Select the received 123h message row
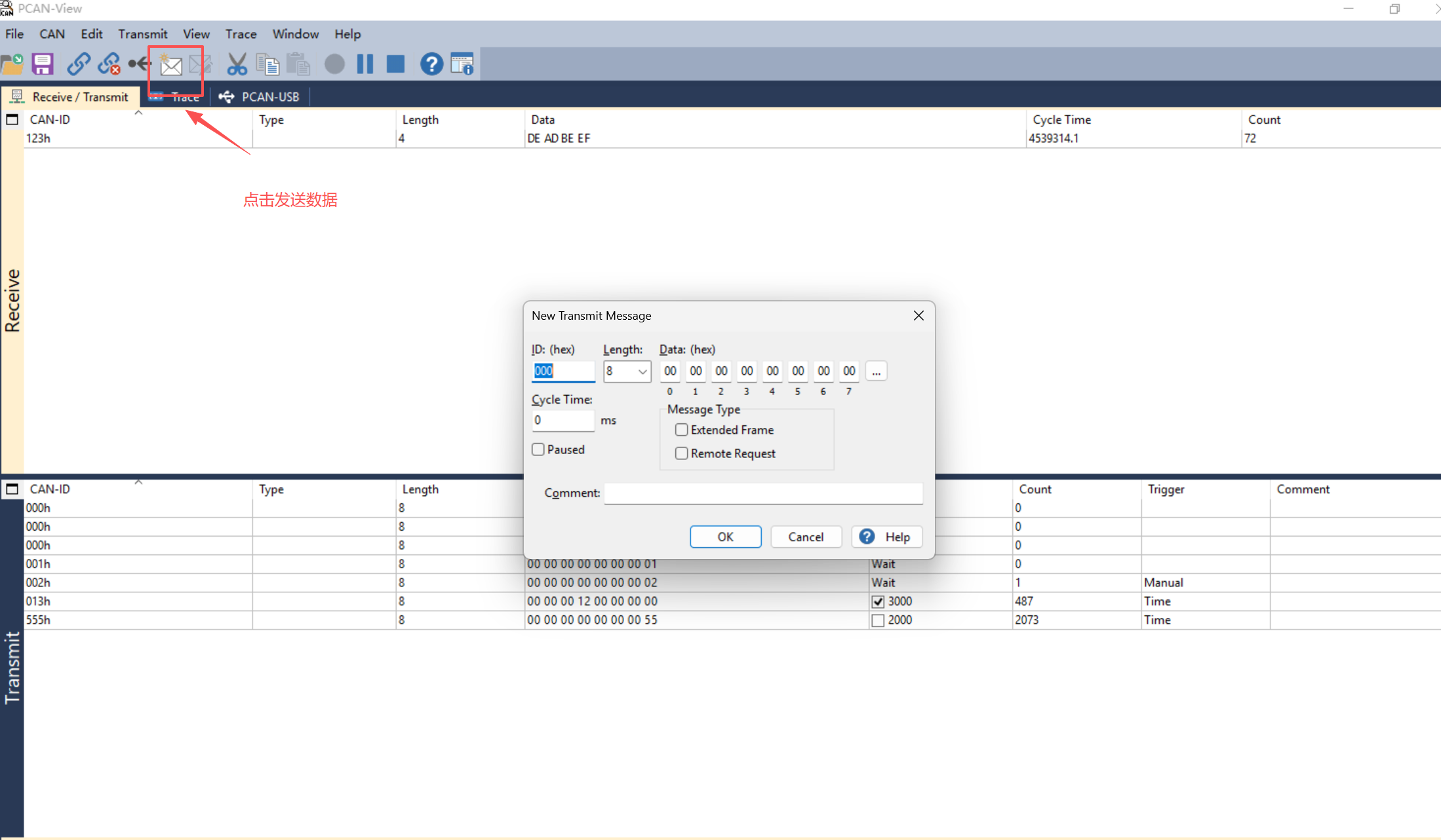 tap(732, 138)
